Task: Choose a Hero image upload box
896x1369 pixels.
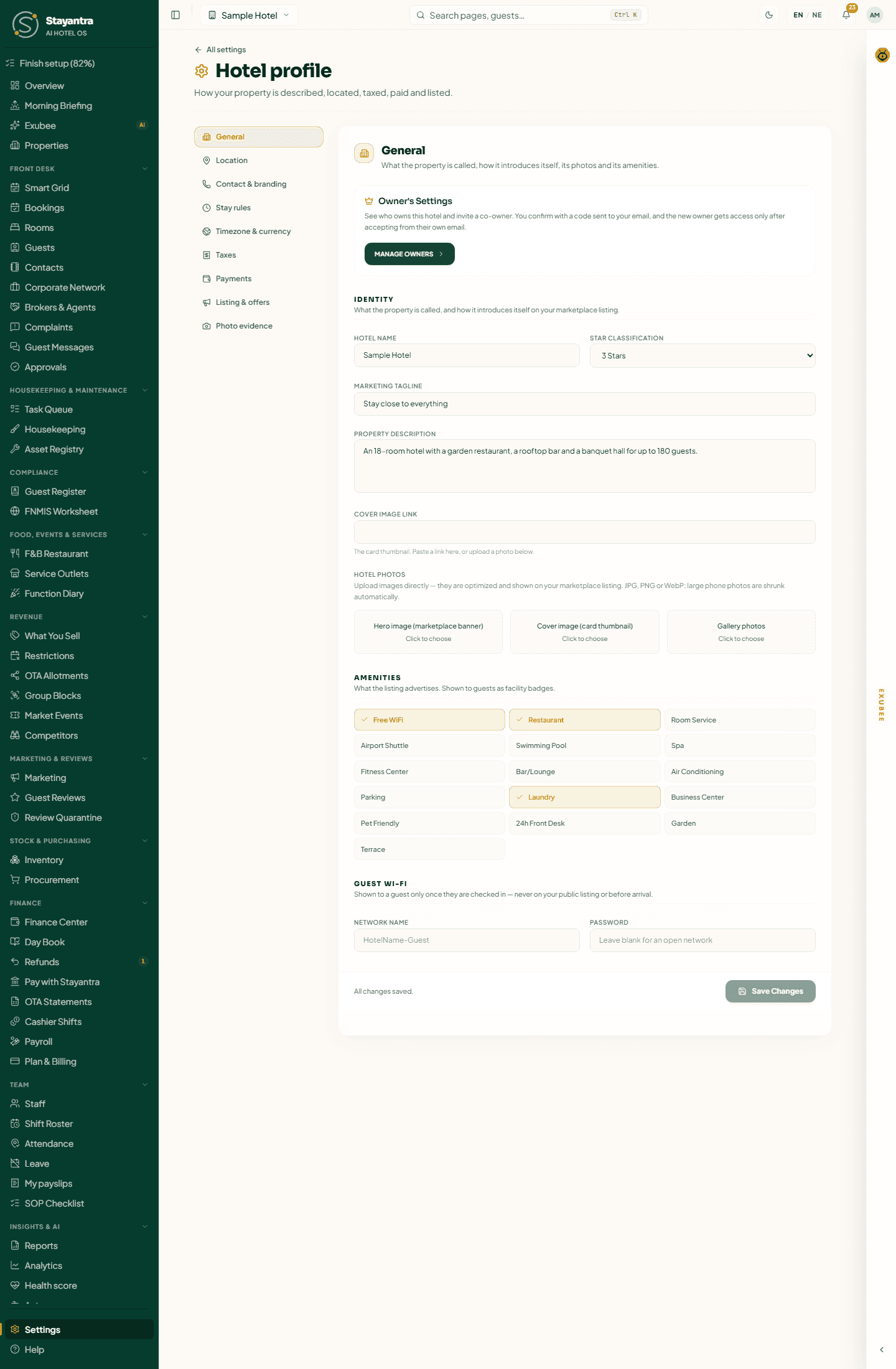Action: (x=428, y=632)
